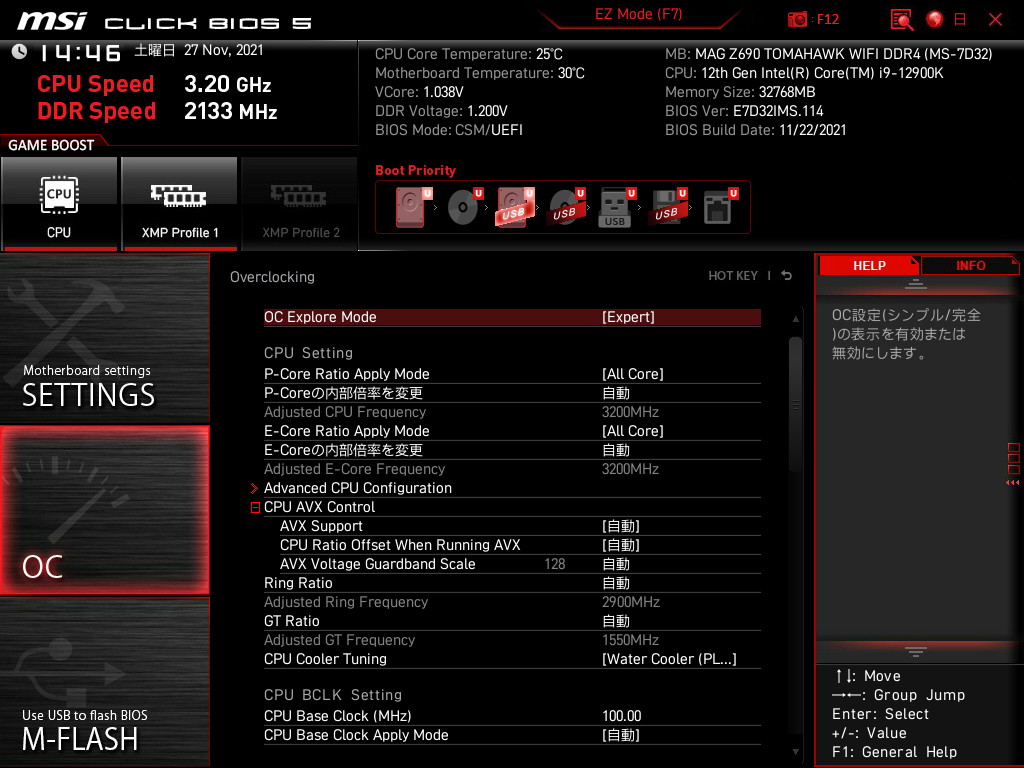Click the clock icon beside the time
Screen dimensions: 1024x768
coord(19,51)
